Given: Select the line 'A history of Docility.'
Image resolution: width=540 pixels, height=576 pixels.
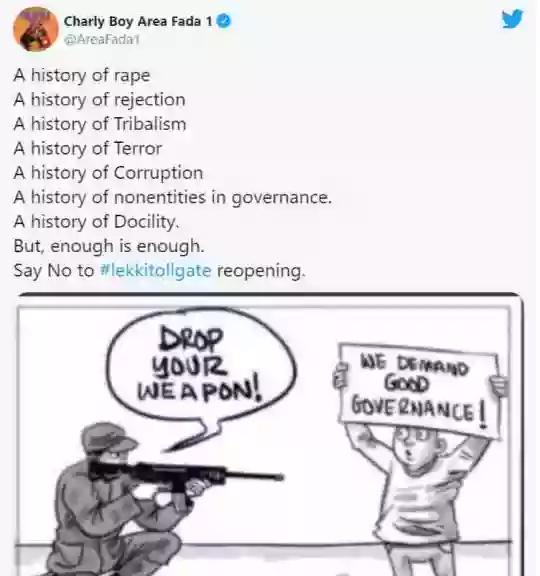Looking at the screenshot, I should click(97, 222).
